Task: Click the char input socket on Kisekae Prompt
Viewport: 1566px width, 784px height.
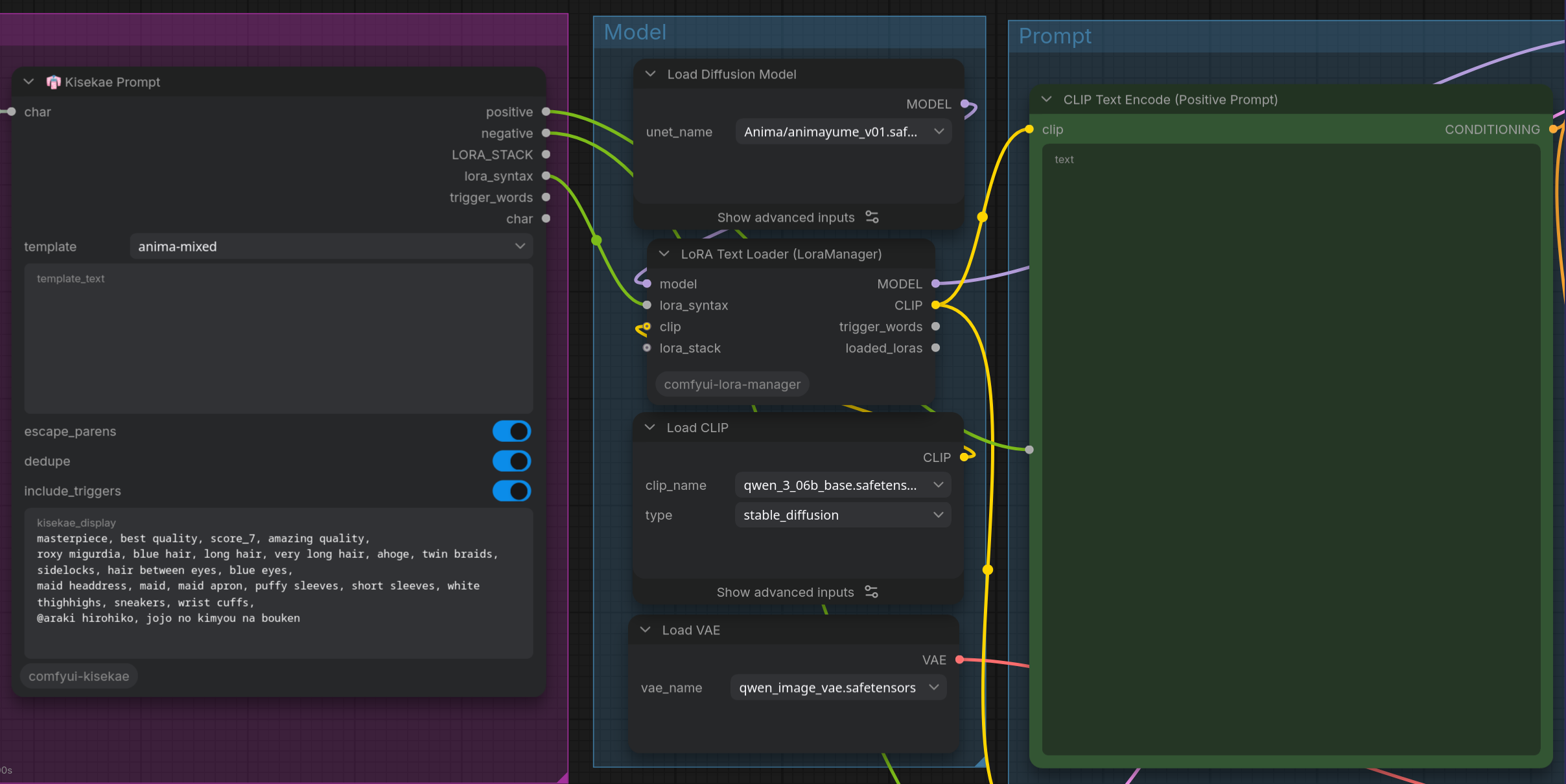Action: [11, 111]
